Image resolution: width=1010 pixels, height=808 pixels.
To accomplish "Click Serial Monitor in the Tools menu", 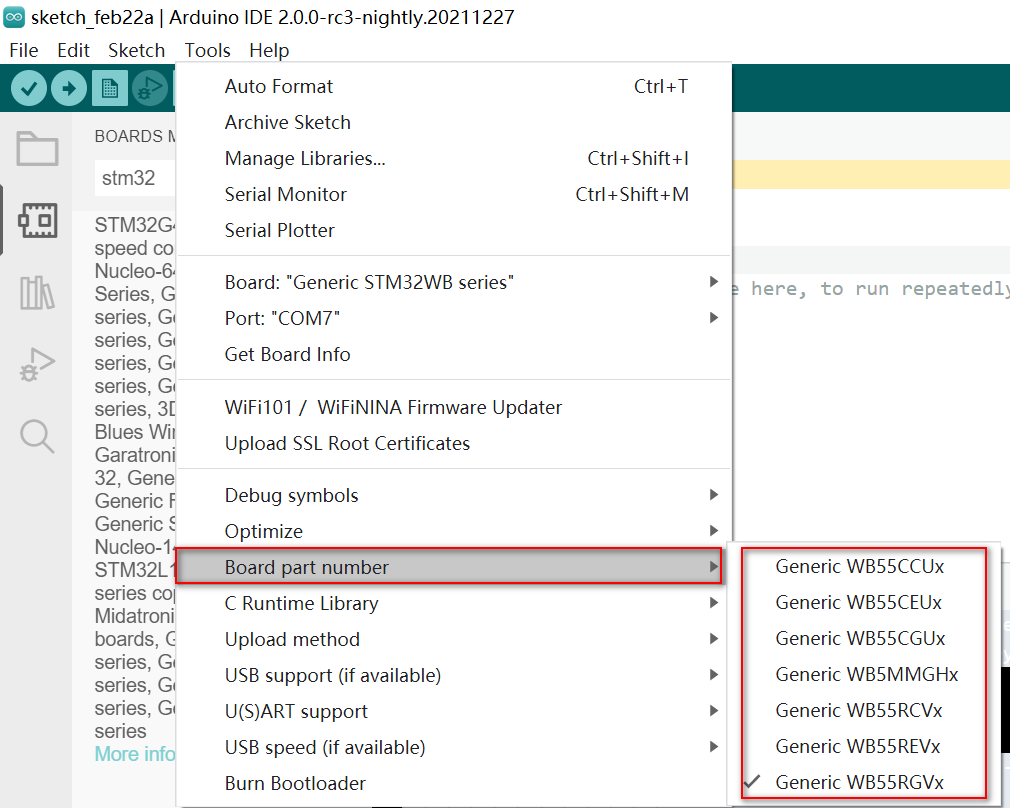I will (x=285, y=194).
